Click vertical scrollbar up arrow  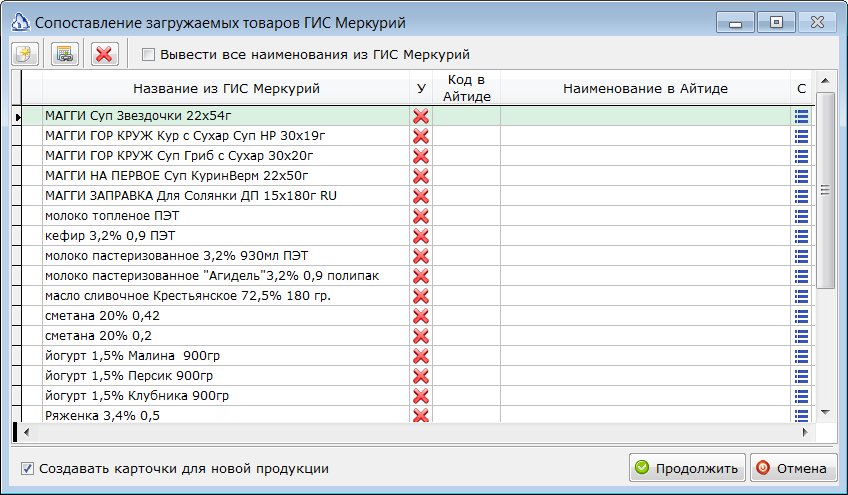pyautogui.click(x=825, y=81)
